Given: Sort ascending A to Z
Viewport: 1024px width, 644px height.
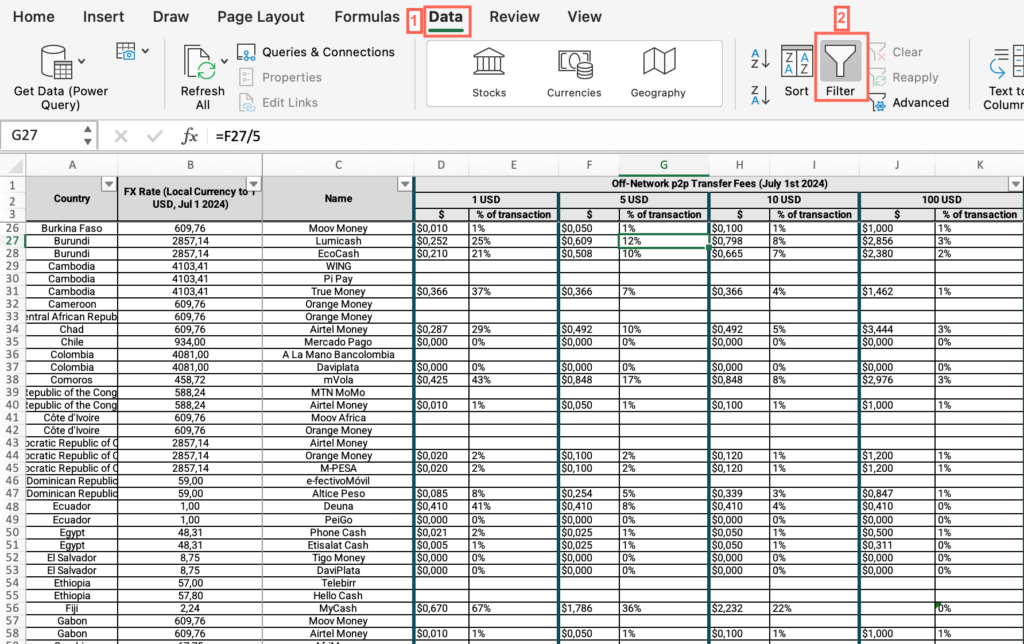Looking at the screenshot, I should pos(760,59).
